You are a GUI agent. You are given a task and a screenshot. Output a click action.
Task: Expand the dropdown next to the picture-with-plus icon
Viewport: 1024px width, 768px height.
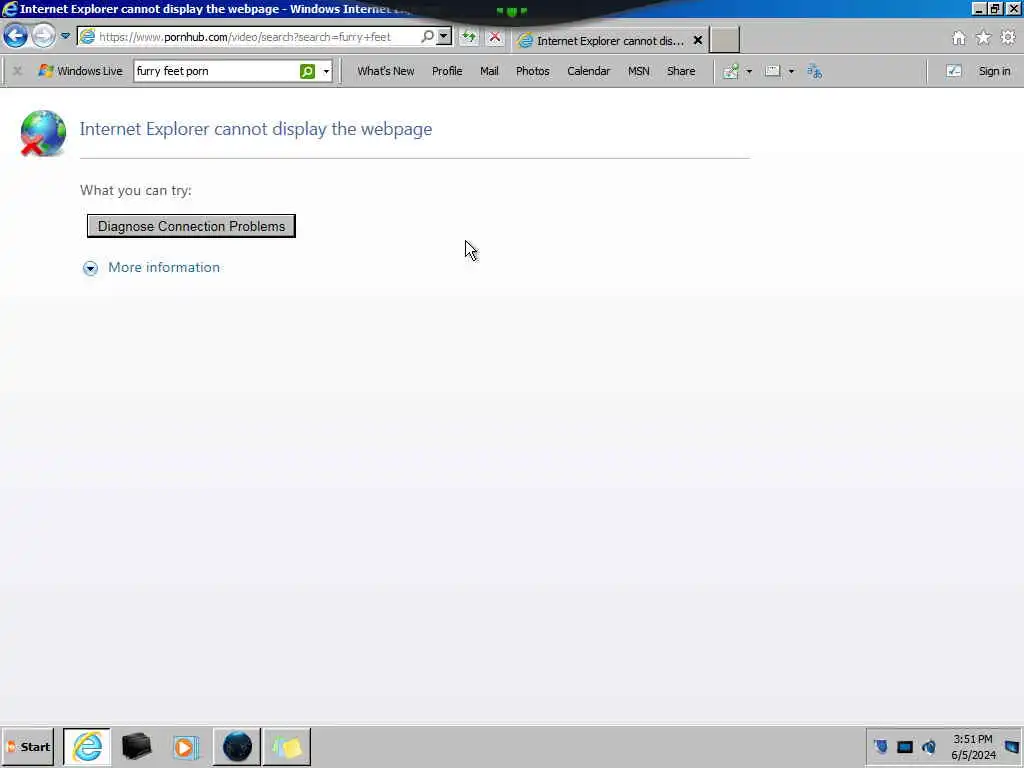[749, 71]
